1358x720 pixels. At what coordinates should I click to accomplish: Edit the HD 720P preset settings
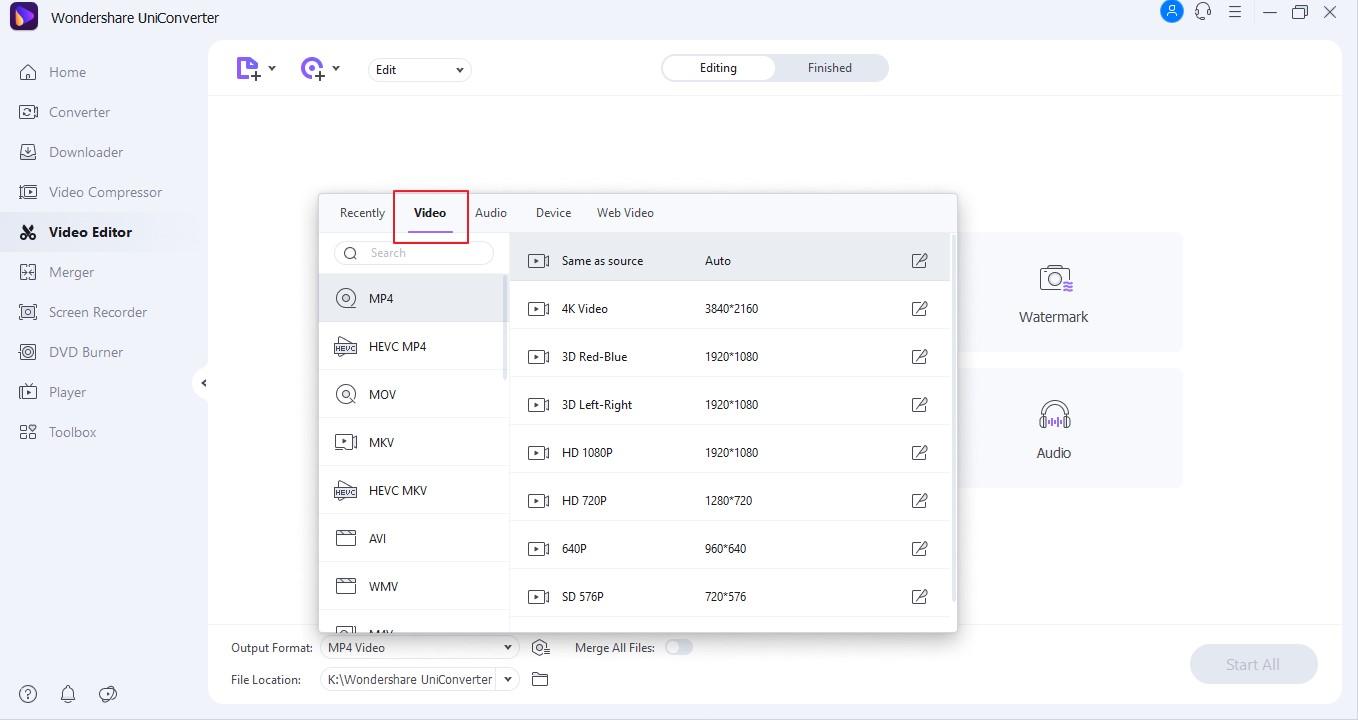pos(919,501)
